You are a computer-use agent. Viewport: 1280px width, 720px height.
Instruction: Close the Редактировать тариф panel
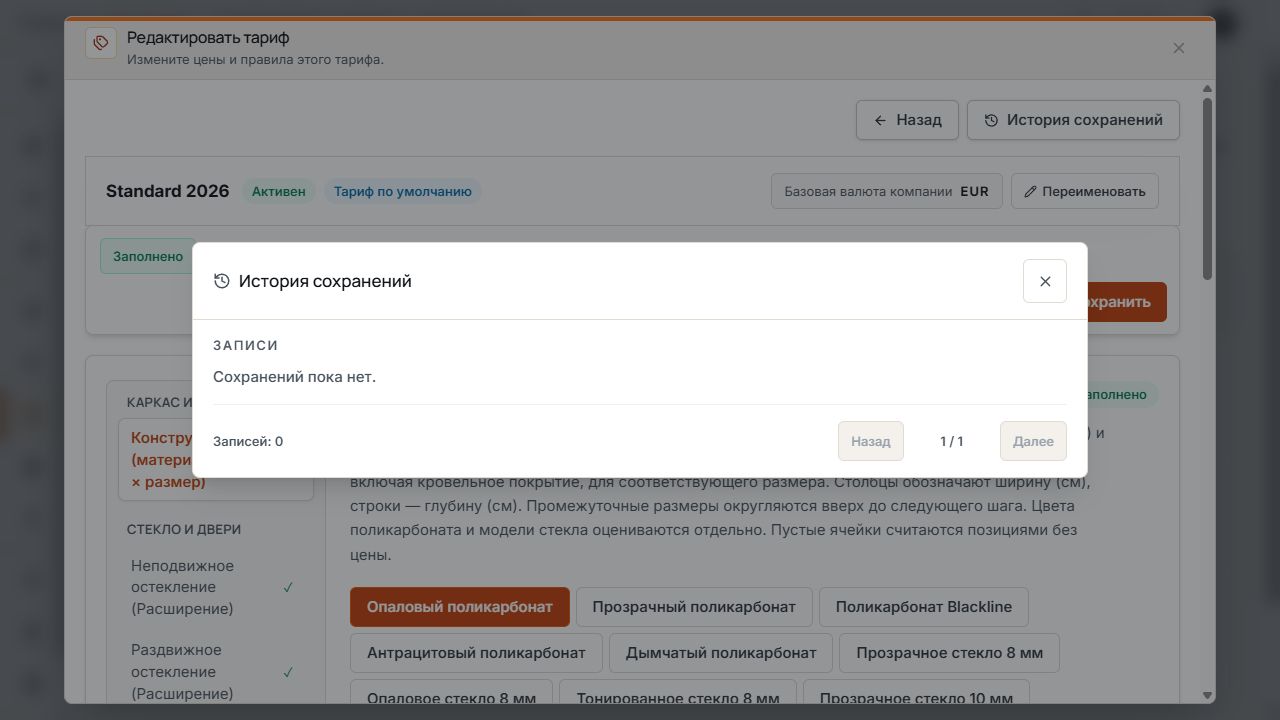(x=1178, y=48)
